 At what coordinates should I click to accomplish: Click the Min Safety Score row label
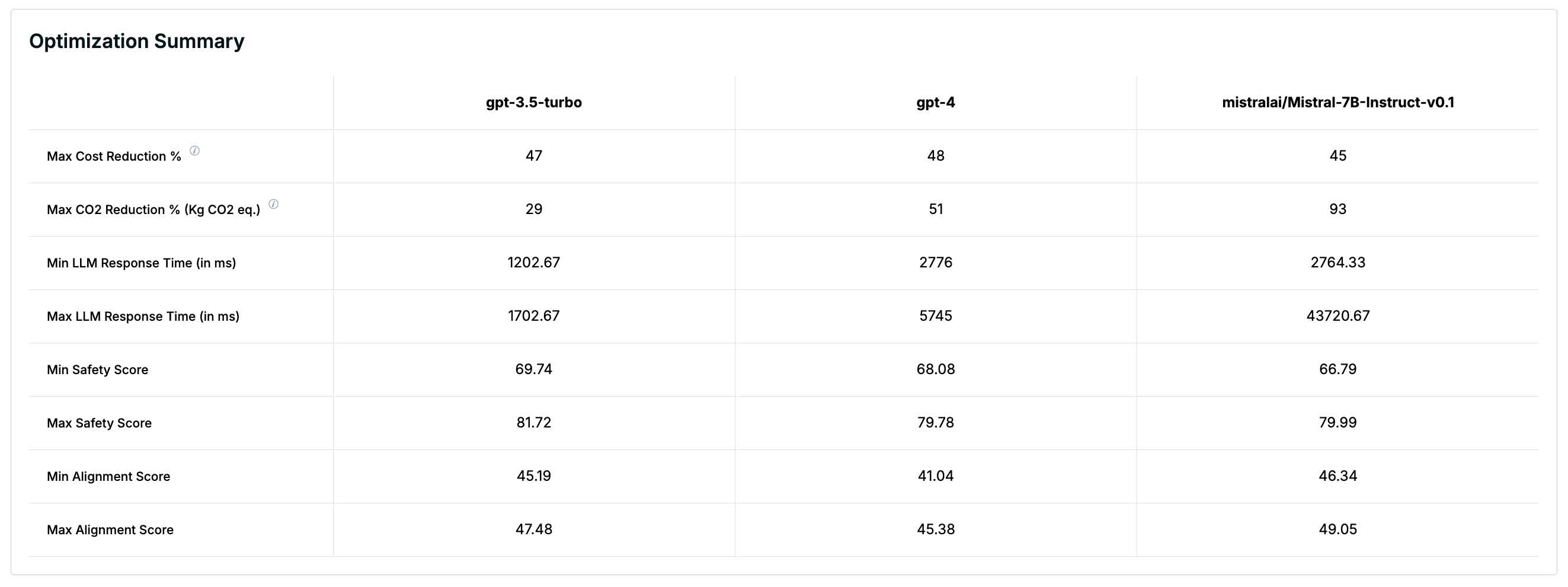(x=97, y=369)
